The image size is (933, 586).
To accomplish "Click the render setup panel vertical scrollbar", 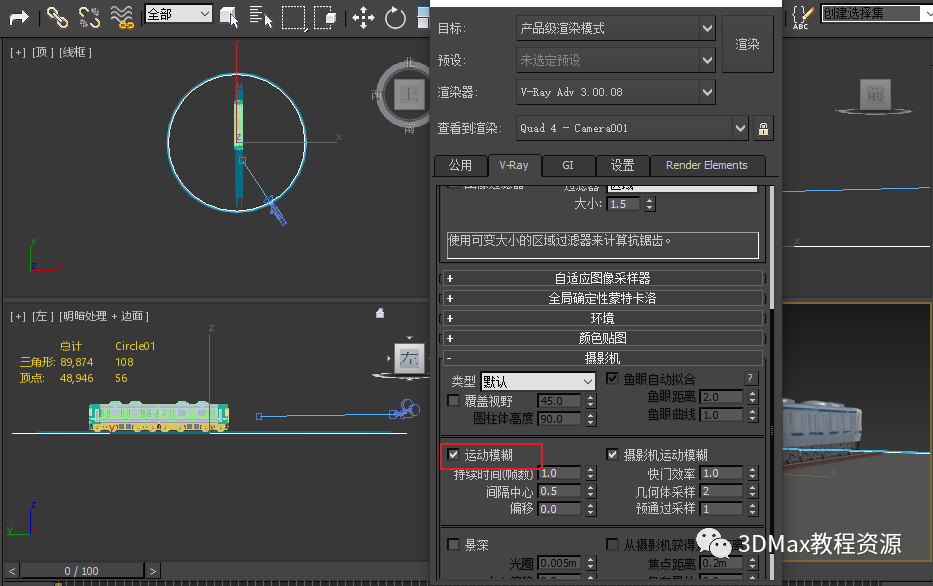I will [x=772, y=247].
